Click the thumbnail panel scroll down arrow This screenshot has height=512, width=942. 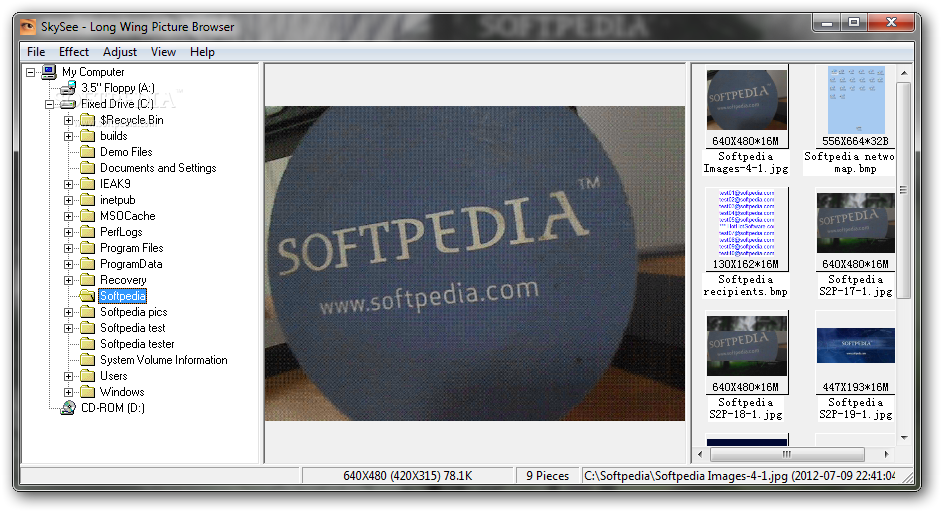point(904,438)
